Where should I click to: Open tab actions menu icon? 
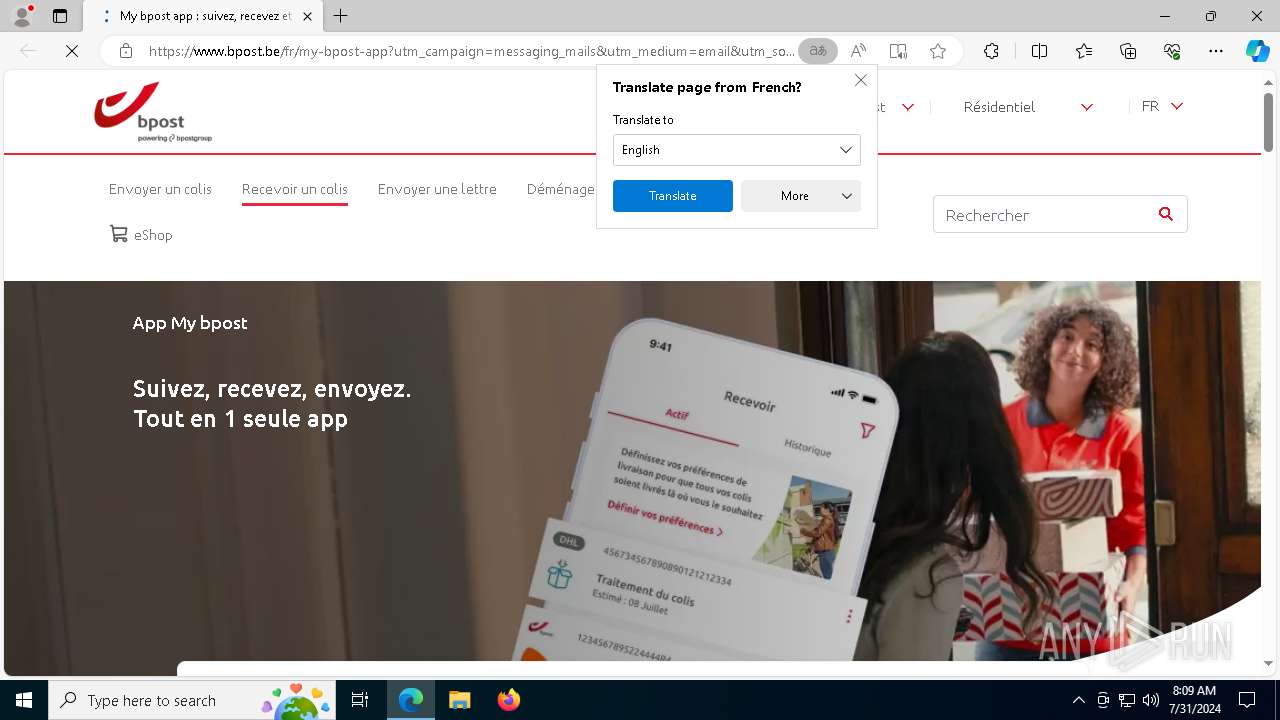point(60,16)
